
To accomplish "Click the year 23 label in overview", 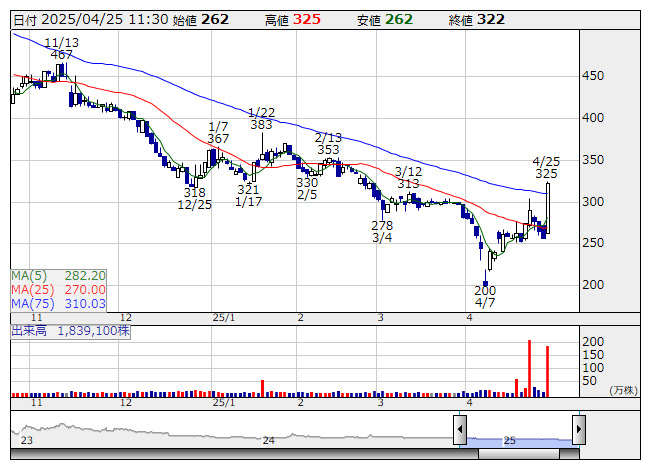I will coord(27,440).
